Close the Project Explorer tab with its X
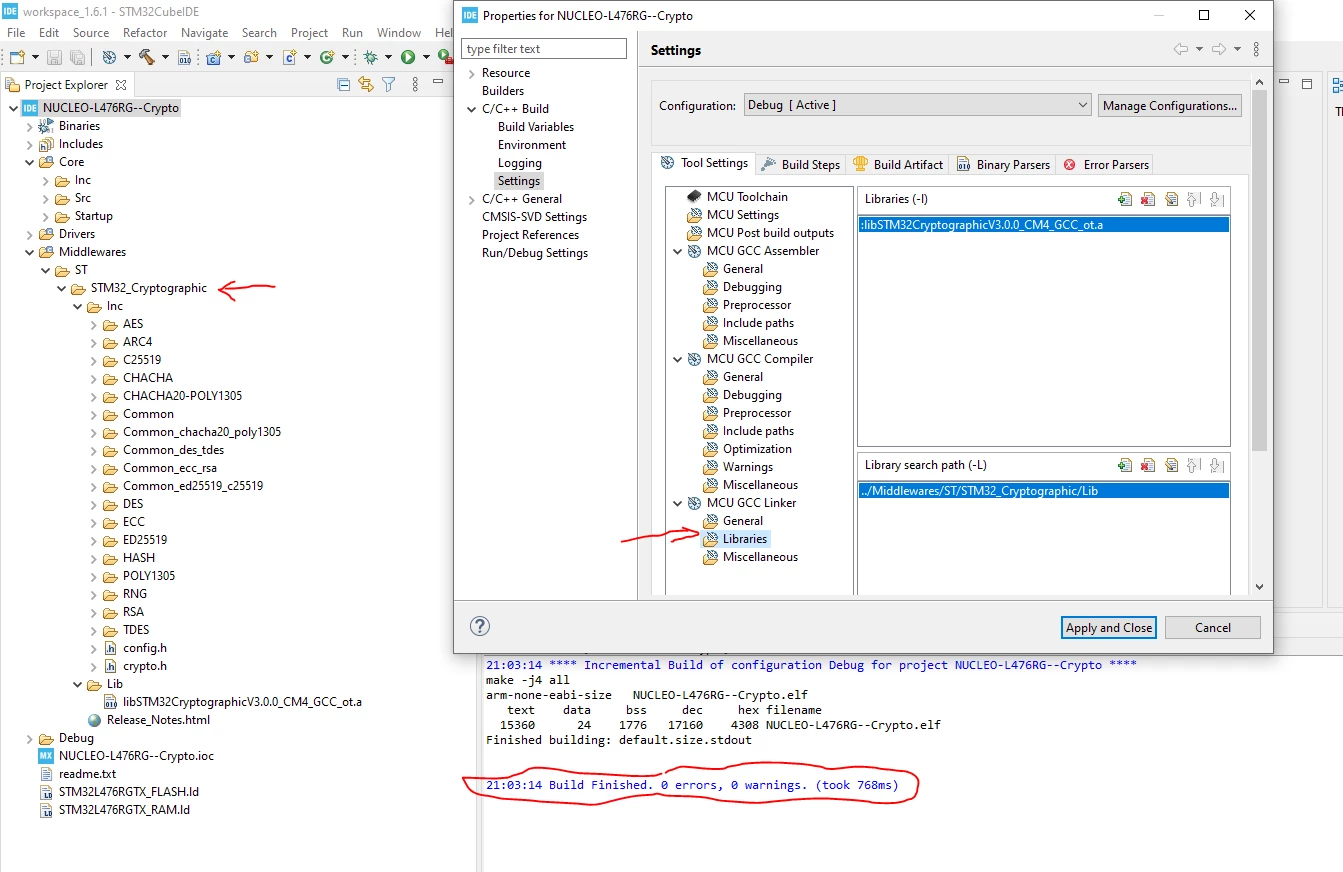 [x=121, y=85]
